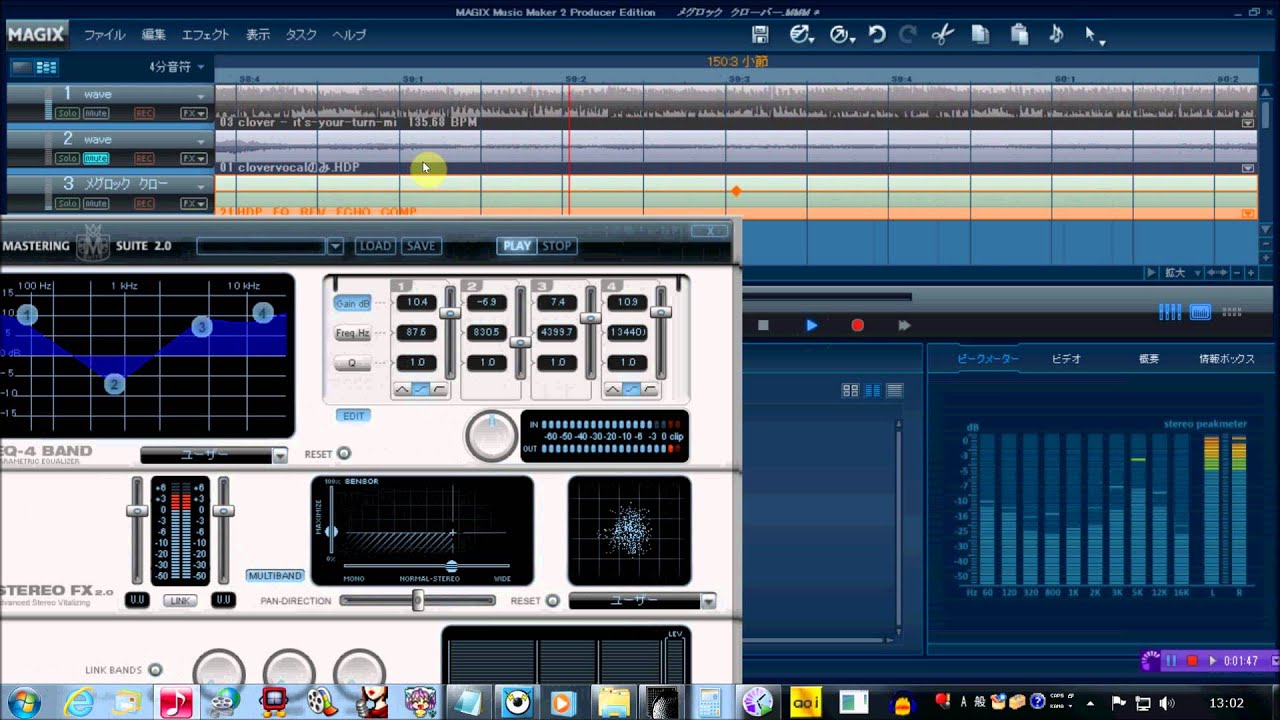The height and width of the screenshot is (720, 1280).
Task: Click the undo arrow icon
Action: coord(877,35)
